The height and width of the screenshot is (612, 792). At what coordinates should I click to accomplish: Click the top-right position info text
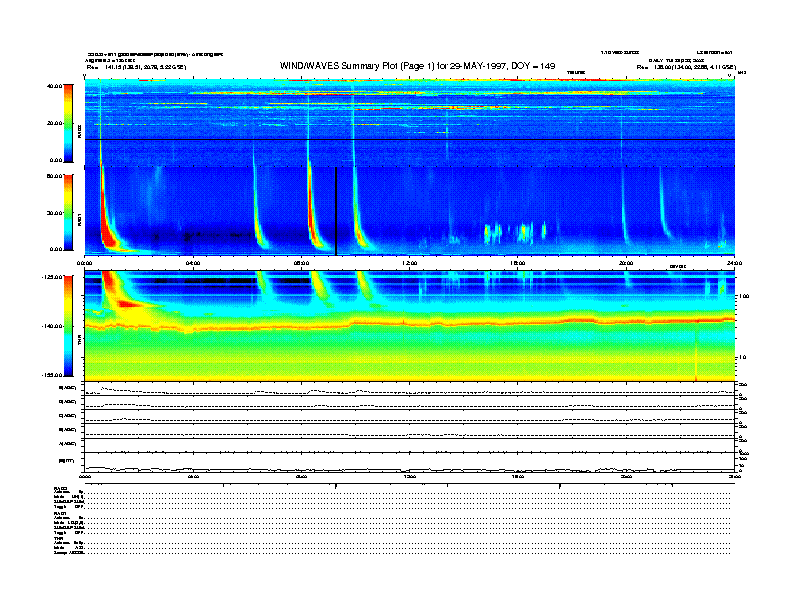[x=686, y=67]
